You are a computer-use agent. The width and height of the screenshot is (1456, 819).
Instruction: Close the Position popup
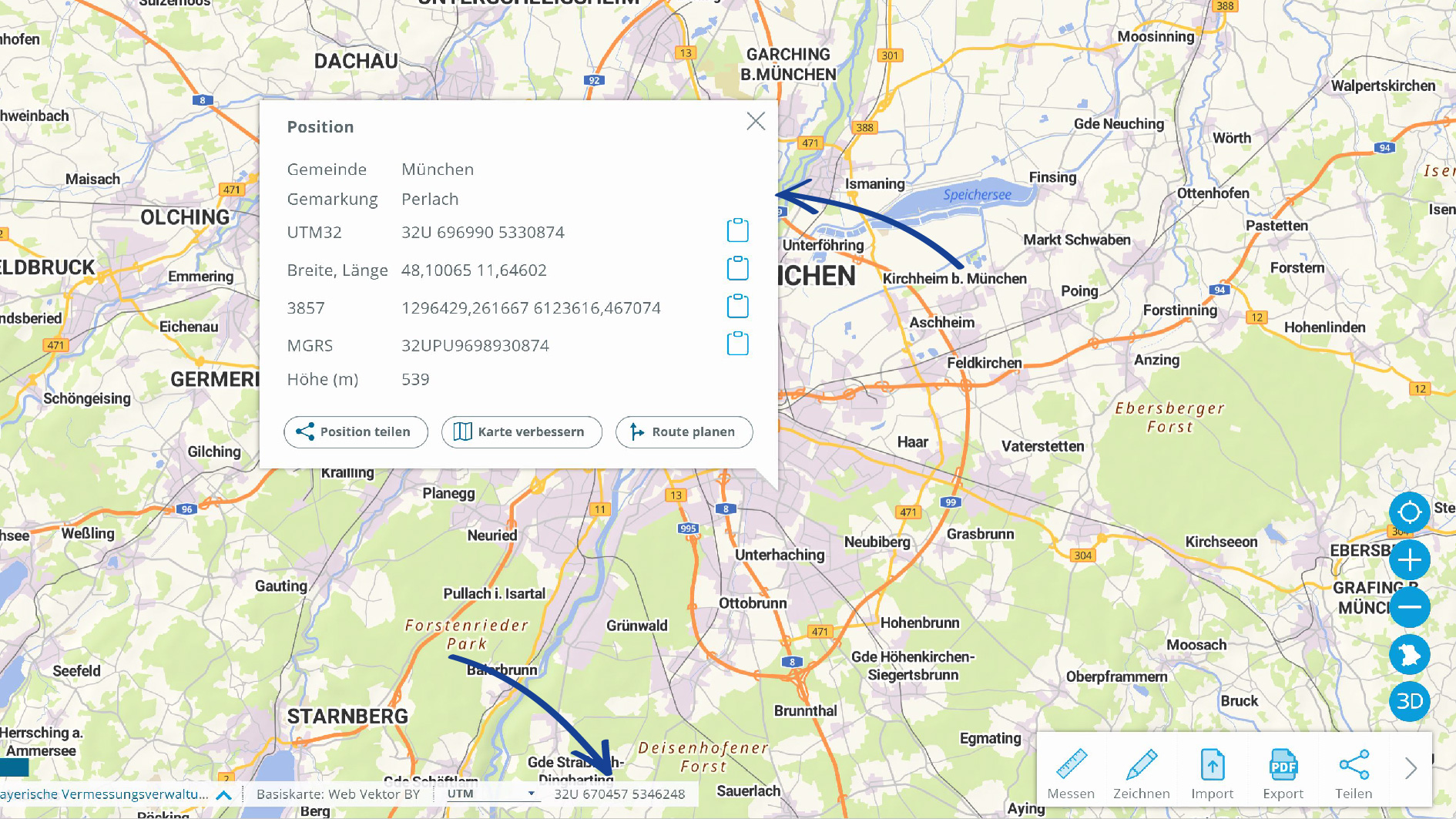pyautogui.click(x=756, y=121)
